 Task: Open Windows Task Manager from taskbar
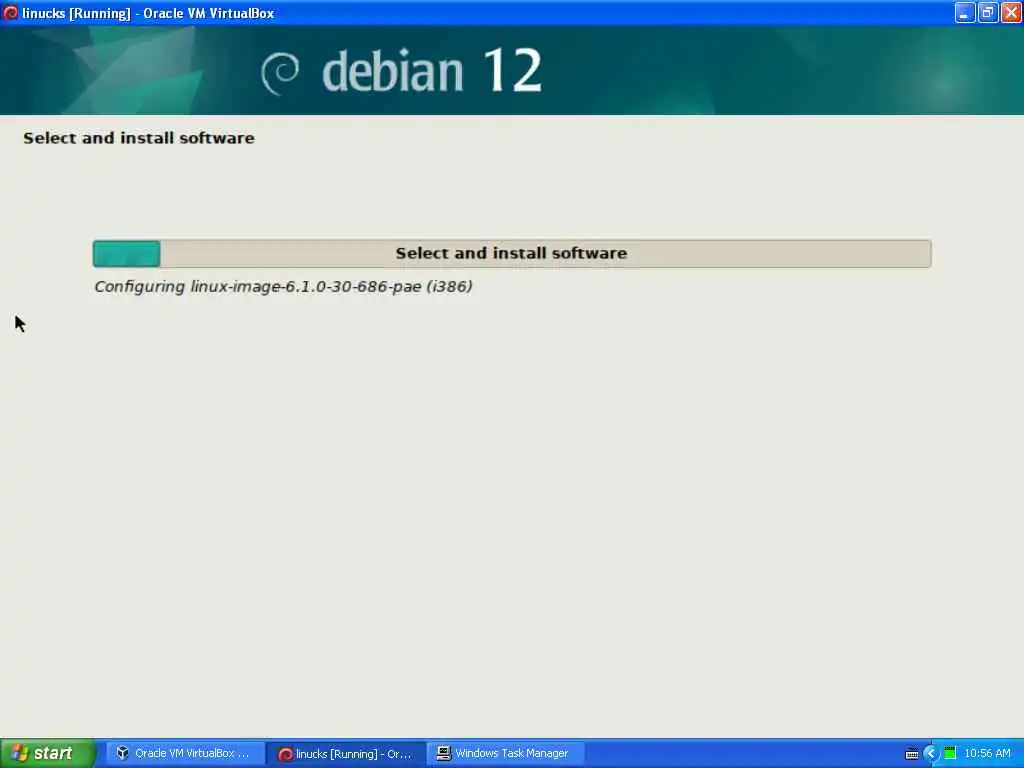(x=506, y=753)
